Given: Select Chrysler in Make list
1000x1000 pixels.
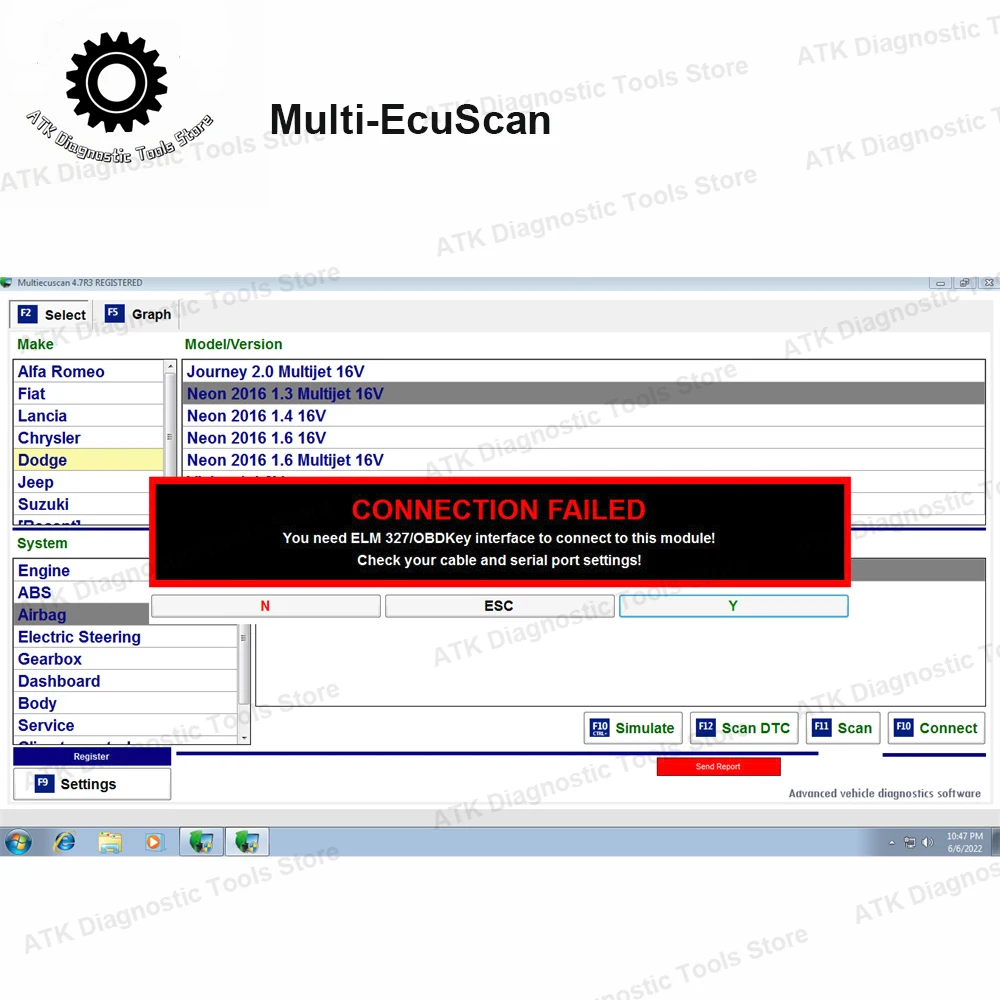Looking at the screenshot, I should click(x=88, y=438).
